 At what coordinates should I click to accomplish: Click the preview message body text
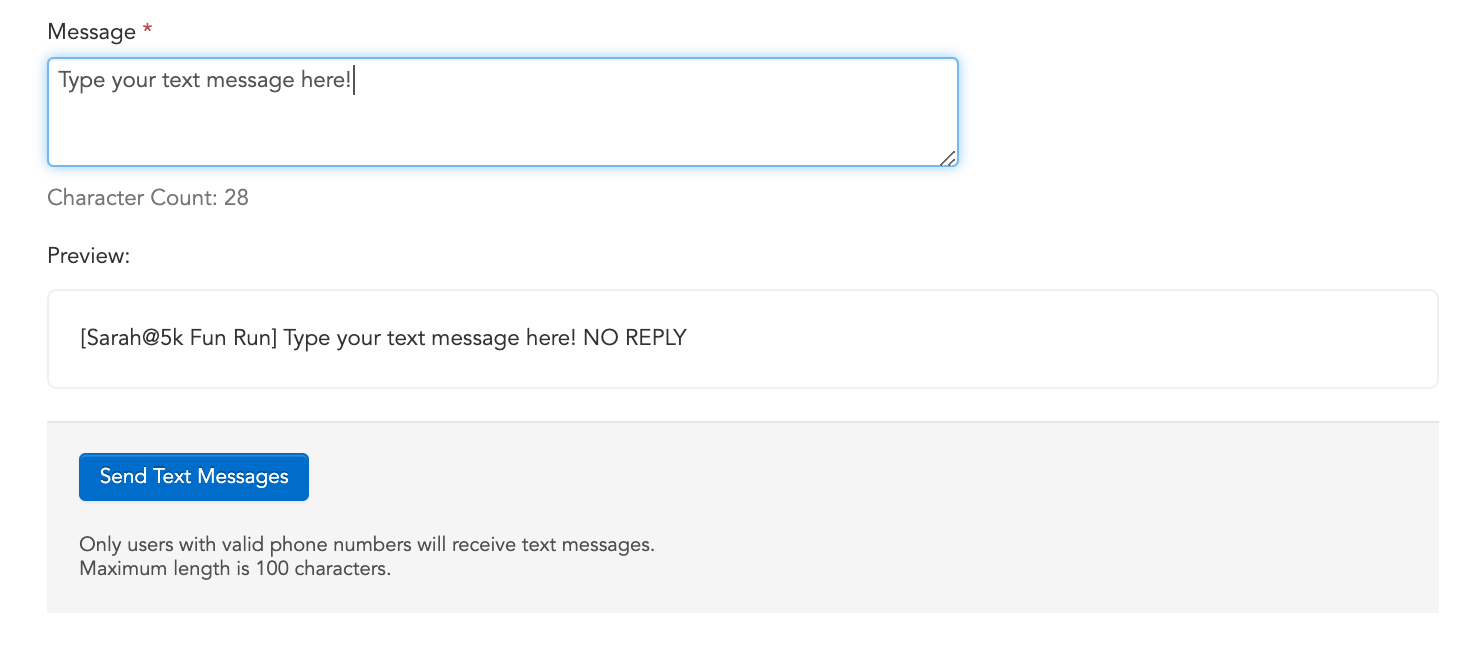pyautogui.click(x=430, y=338)
